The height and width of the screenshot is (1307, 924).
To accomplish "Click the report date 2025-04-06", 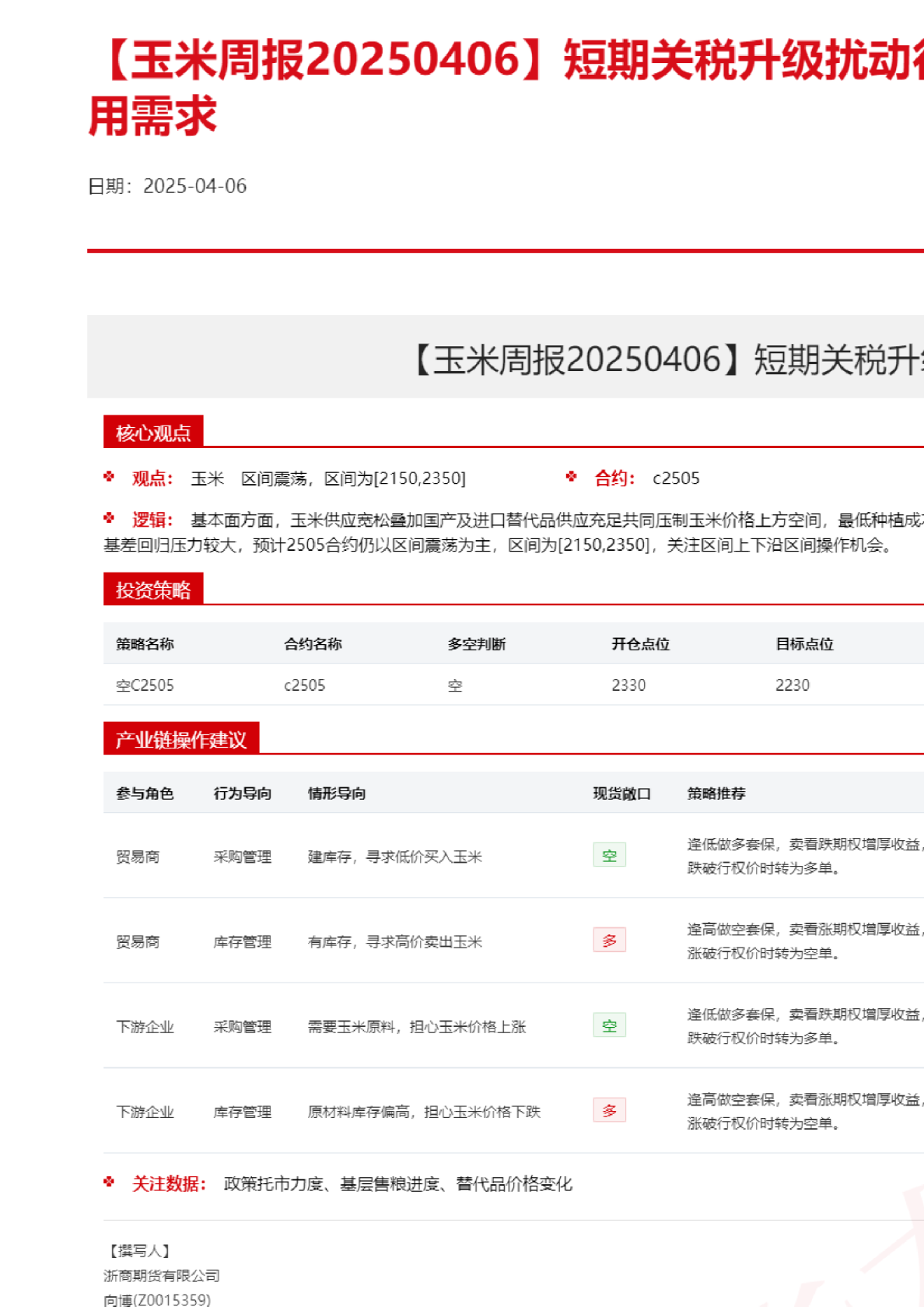I will [194, 186].
